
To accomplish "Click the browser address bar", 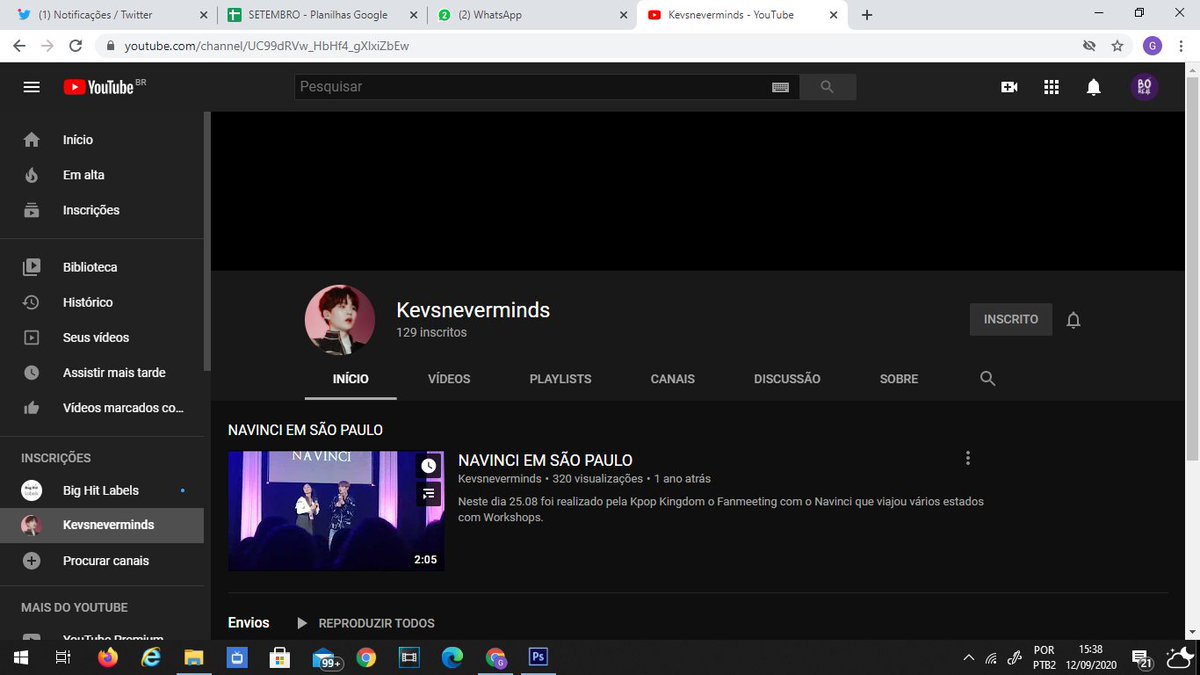I will click(x=590, y=46).
